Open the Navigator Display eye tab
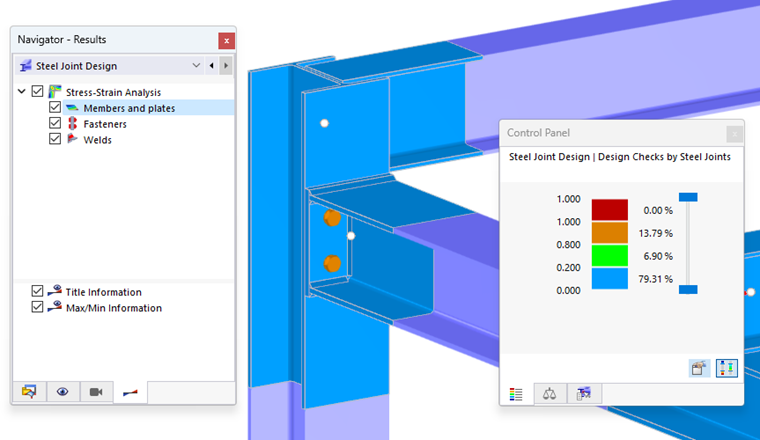The width and height of the screenshot is (760, 440). coord(63,392)
